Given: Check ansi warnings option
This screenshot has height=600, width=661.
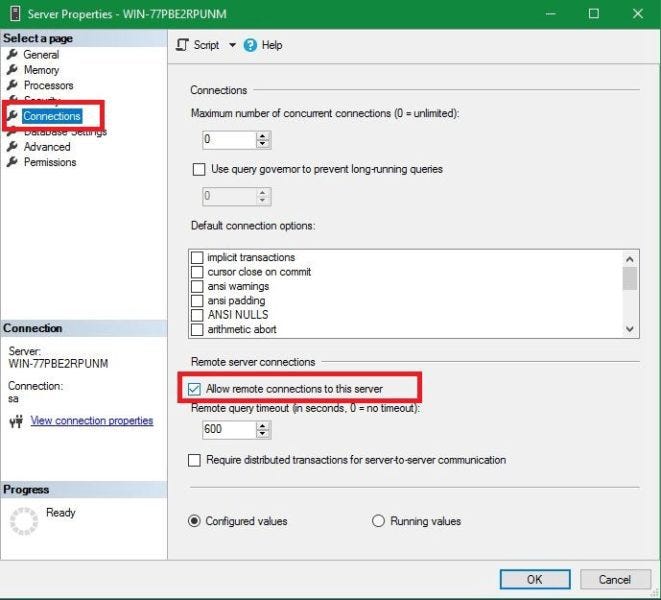Looking at the screenshot, I should [x=197, y=286].
